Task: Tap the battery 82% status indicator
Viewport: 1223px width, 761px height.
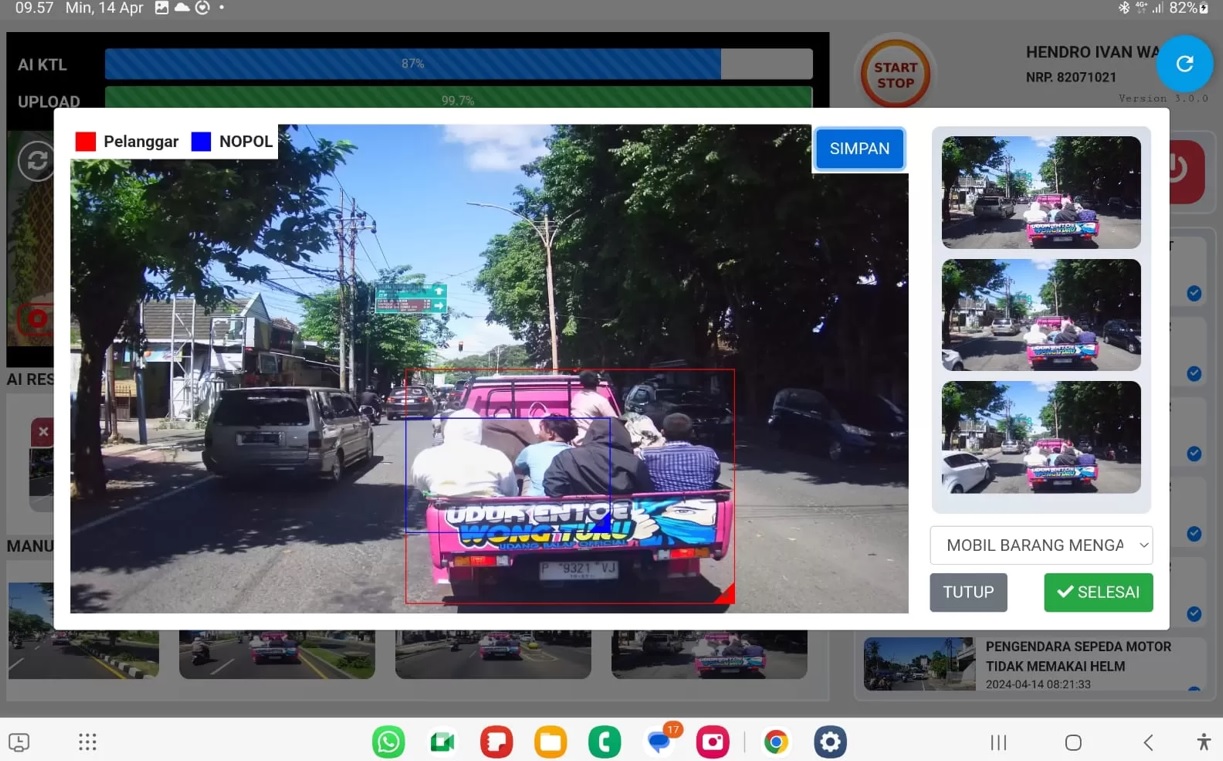Action: click(x=1190, y=8)
